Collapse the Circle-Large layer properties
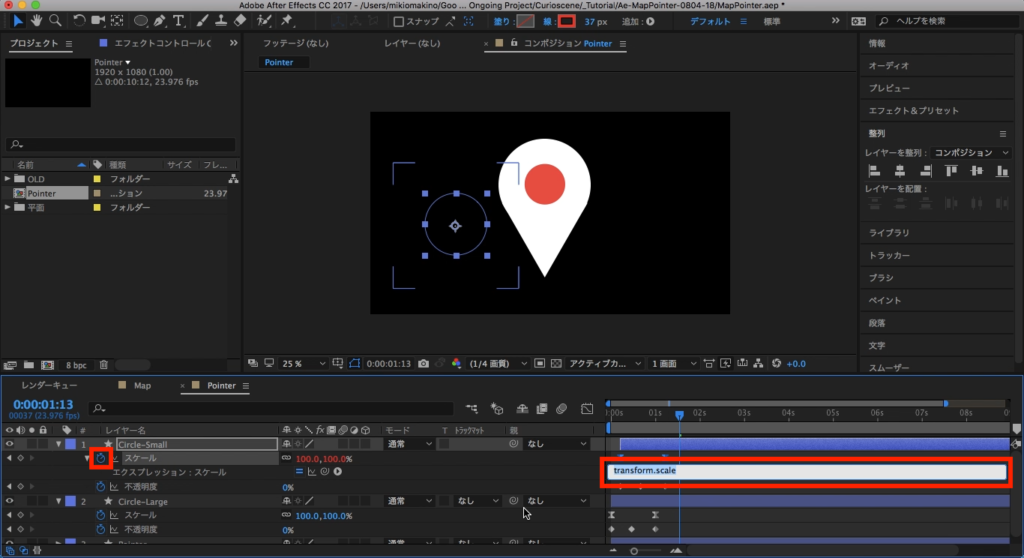Viewport: 1024px width, 558px height. [59, 501]
